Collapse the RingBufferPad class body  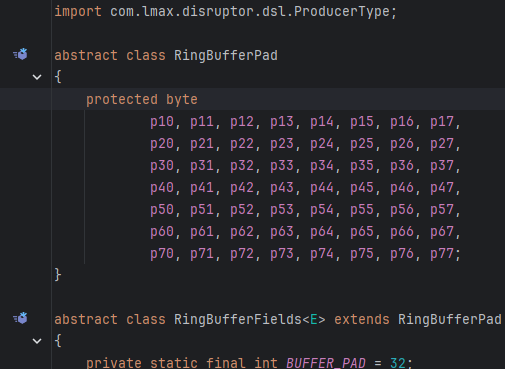37,77
